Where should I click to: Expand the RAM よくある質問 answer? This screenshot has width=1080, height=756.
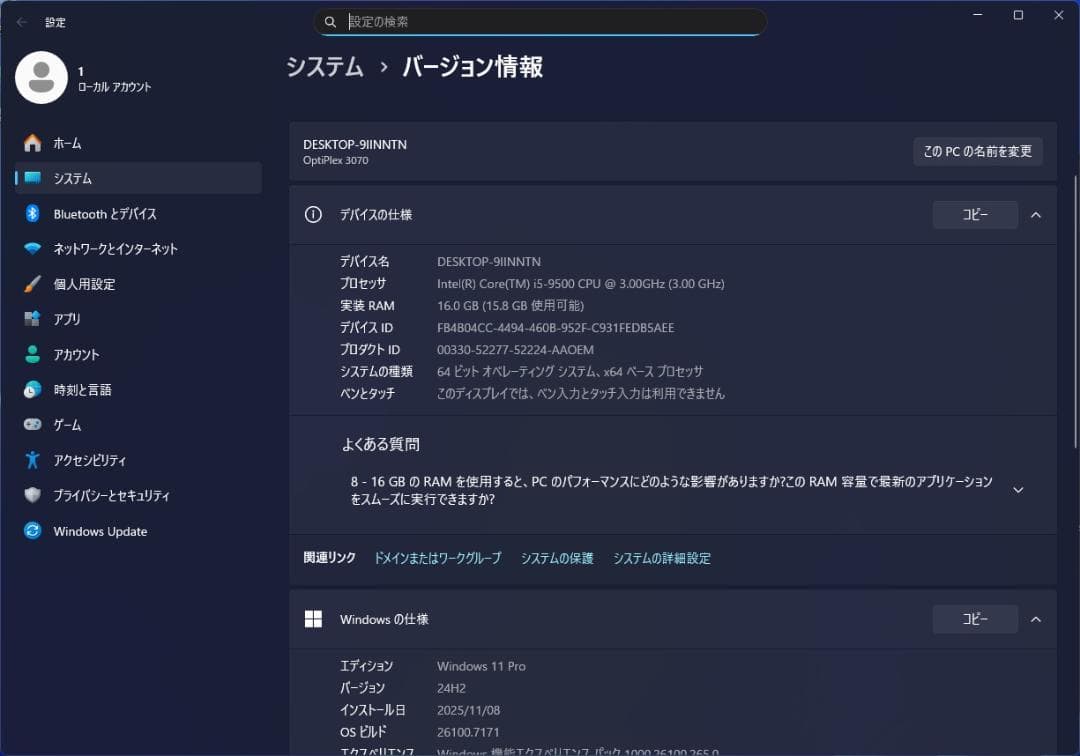pos(1018,489)
